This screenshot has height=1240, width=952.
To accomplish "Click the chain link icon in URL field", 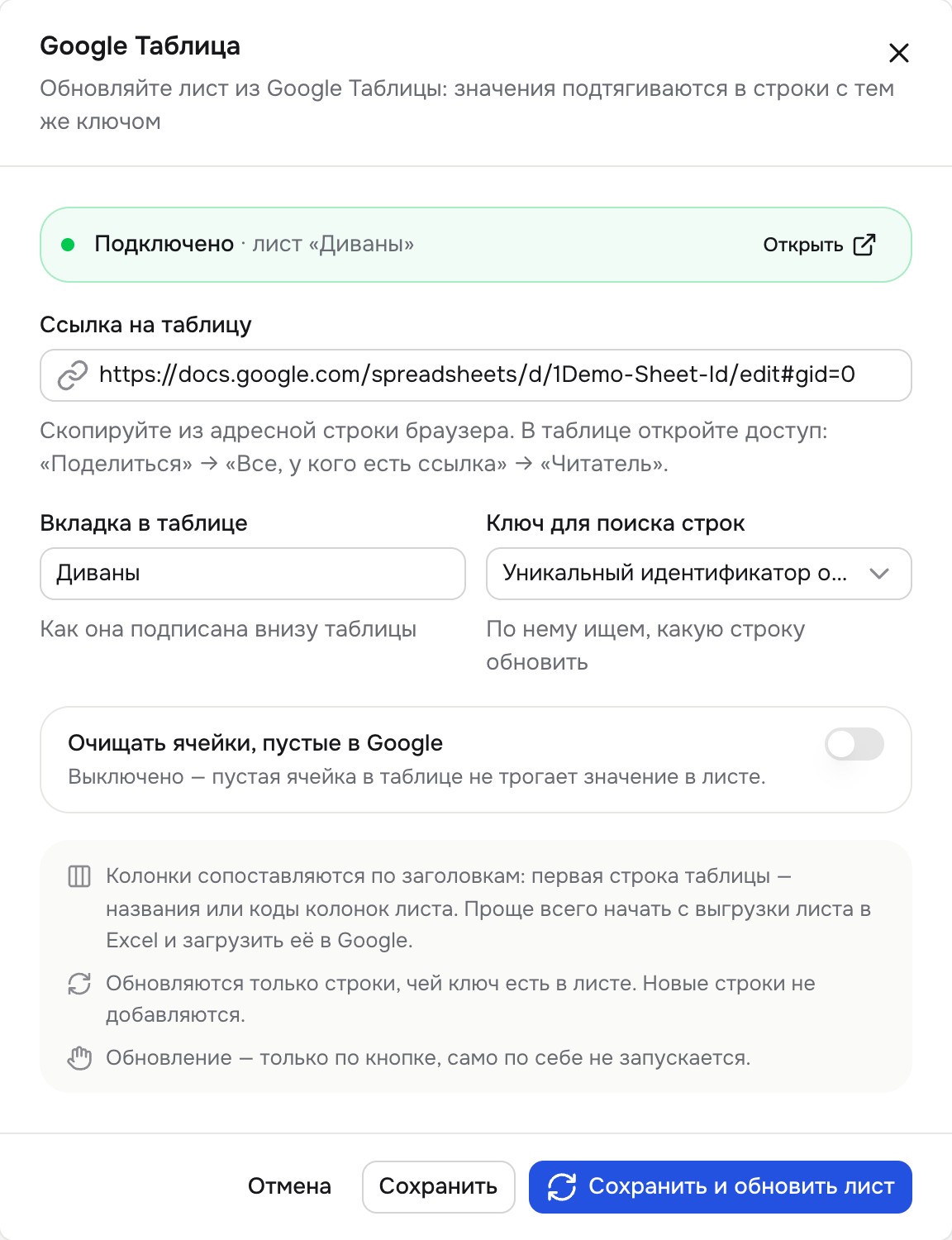I will [73, 375].
